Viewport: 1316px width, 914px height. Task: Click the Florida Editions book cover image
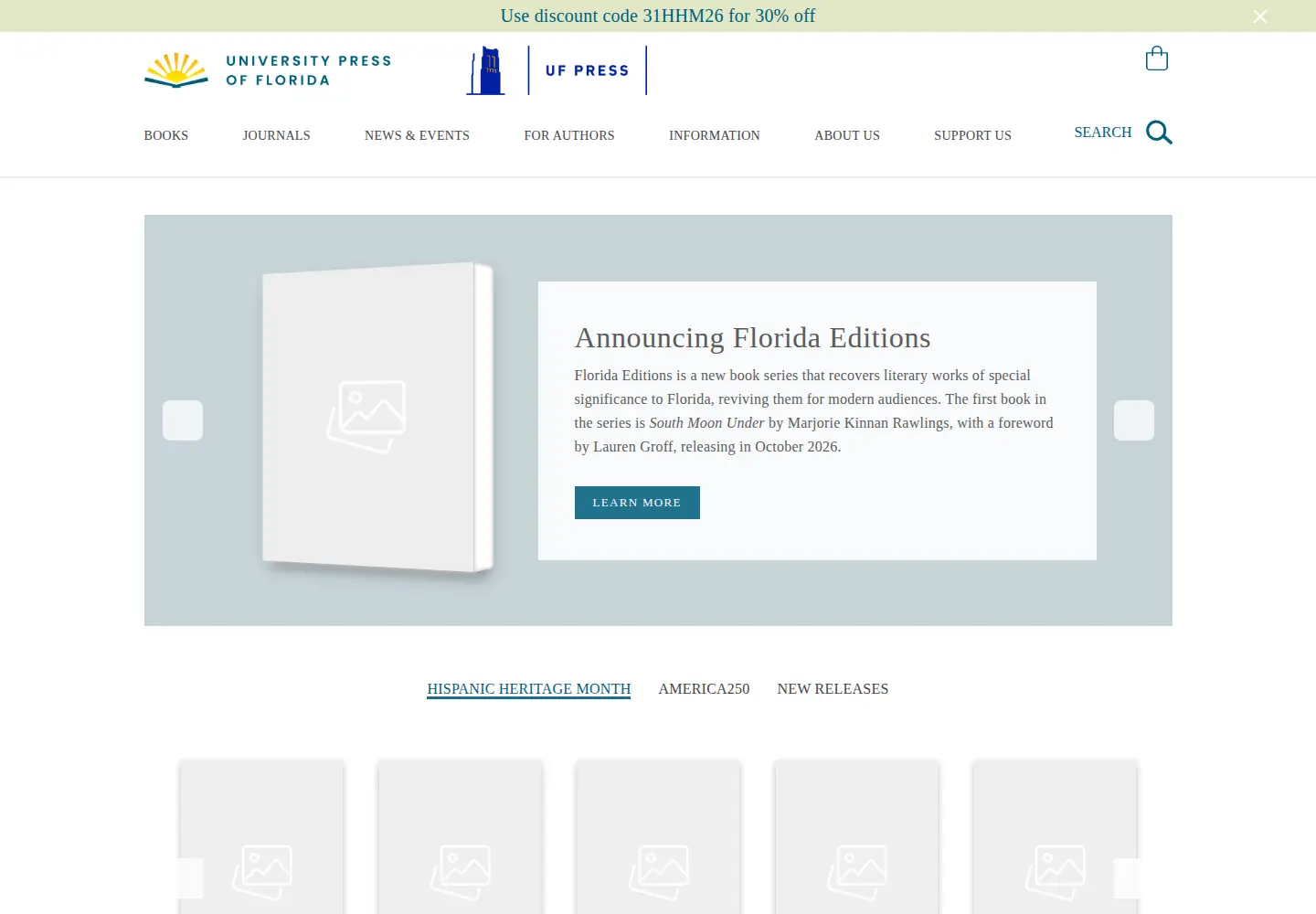[377, 419]
